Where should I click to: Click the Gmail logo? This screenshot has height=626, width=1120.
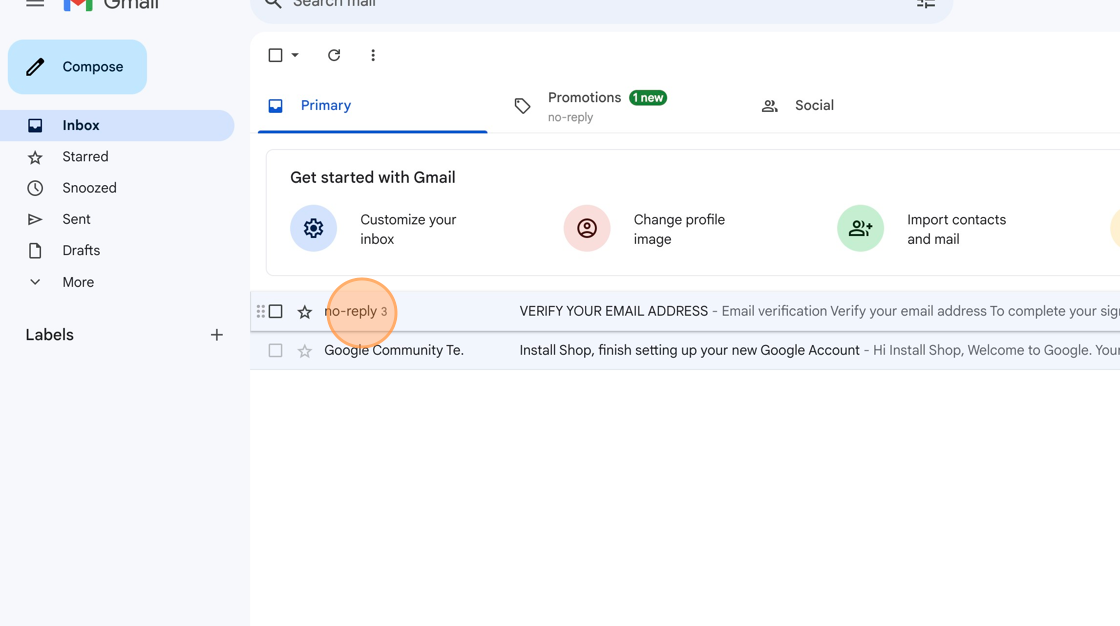(x=111, y=5)
